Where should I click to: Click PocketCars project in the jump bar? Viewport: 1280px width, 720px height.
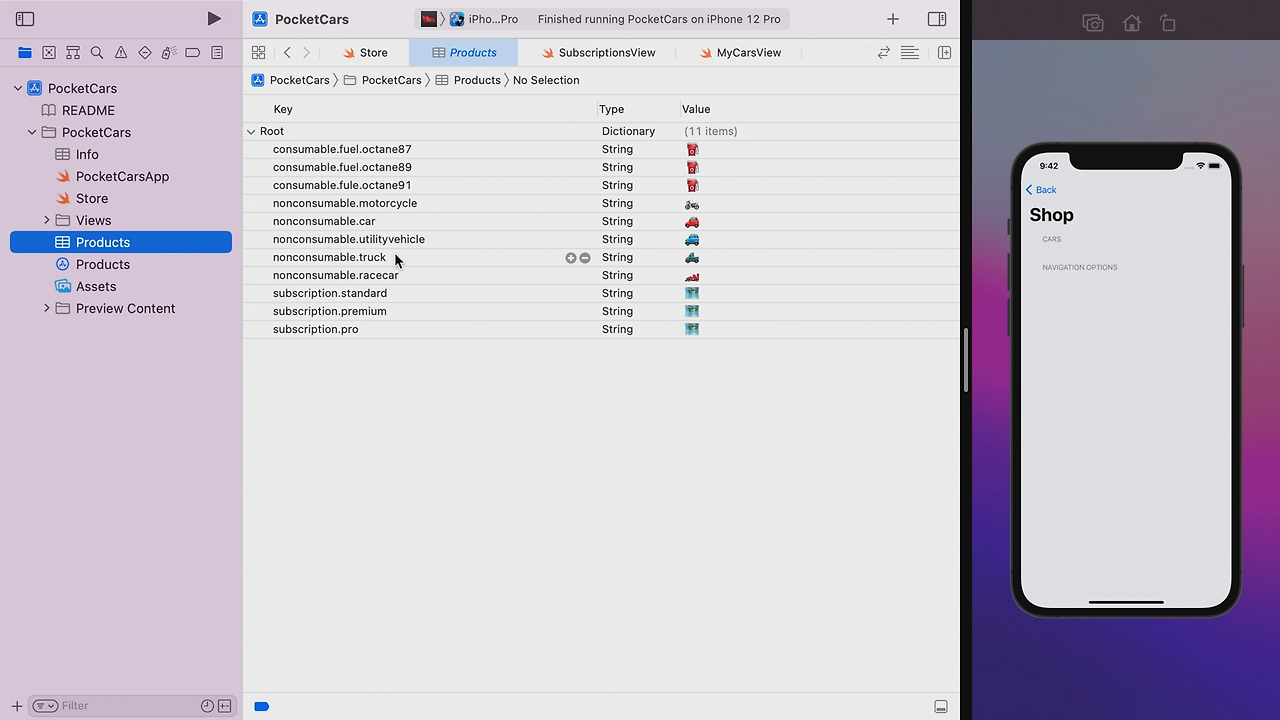coord(291,80)
